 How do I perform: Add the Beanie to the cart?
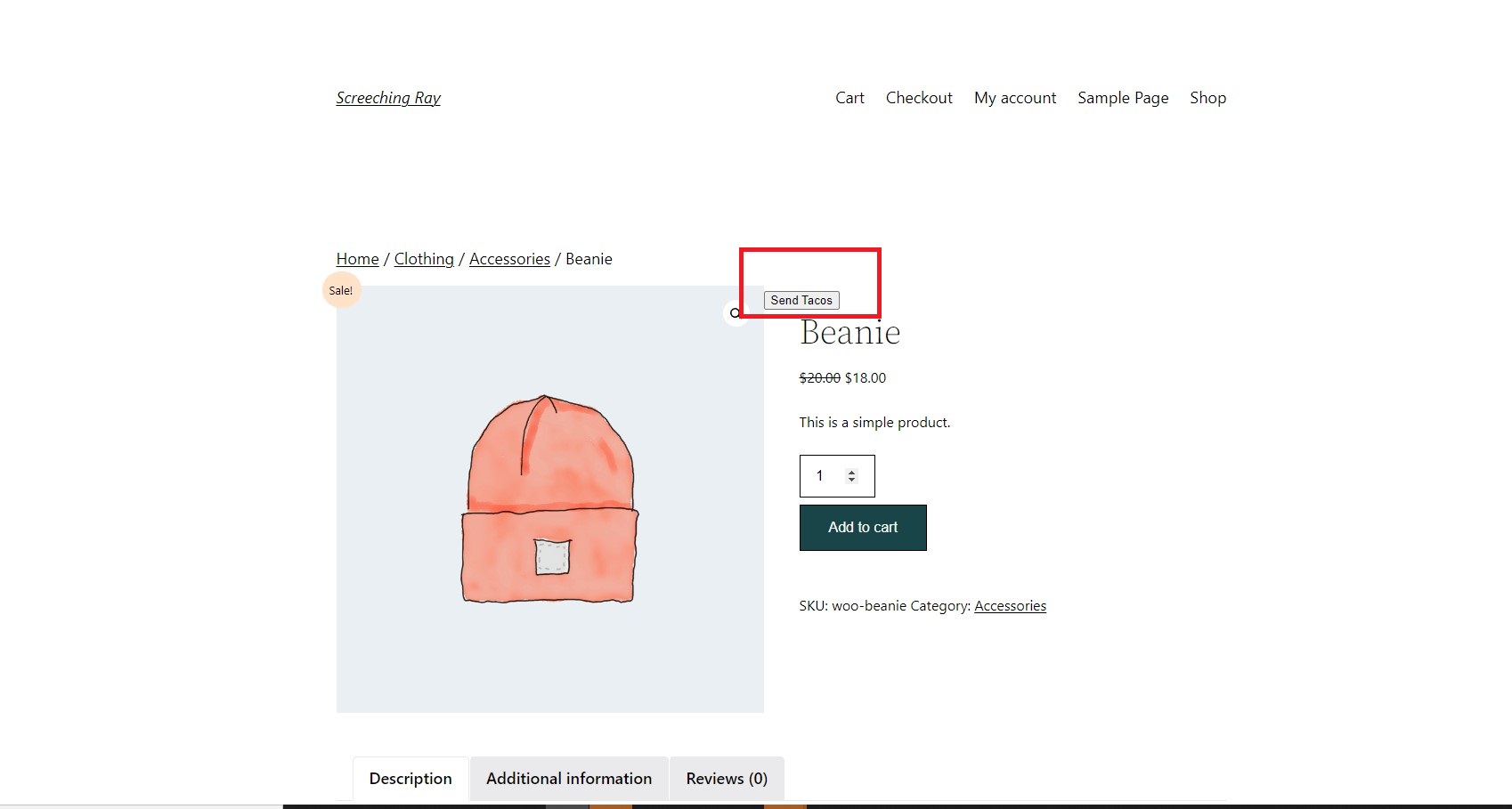tap(862, 527)
